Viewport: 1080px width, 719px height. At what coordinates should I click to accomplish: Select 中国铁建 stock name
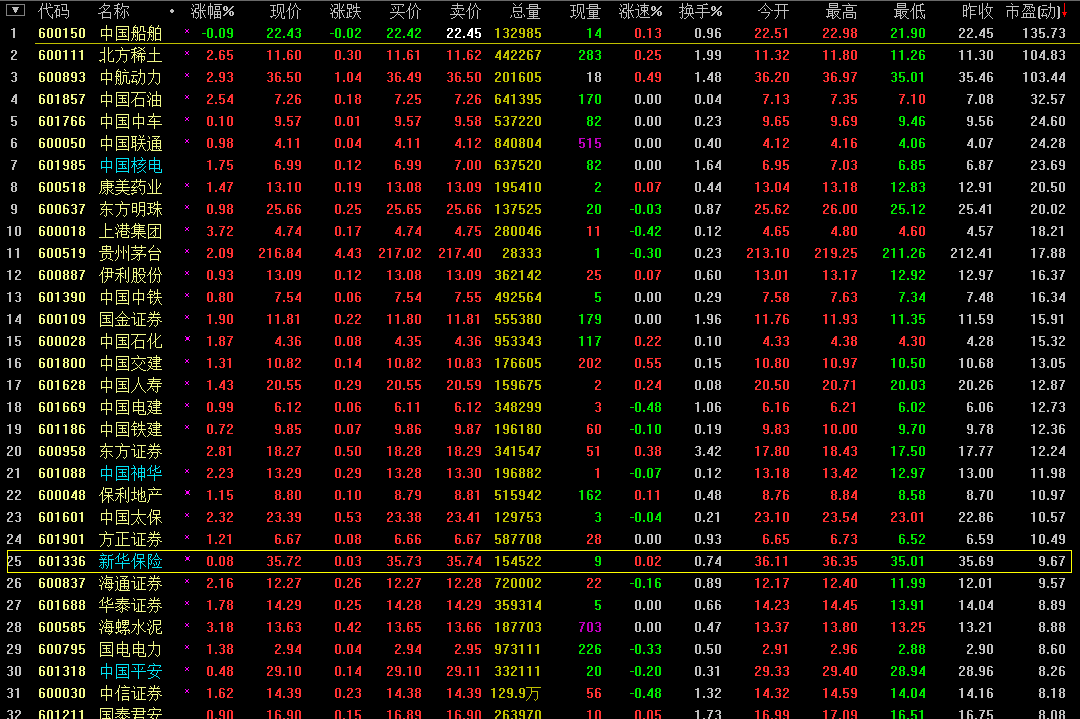click(131, 430)
